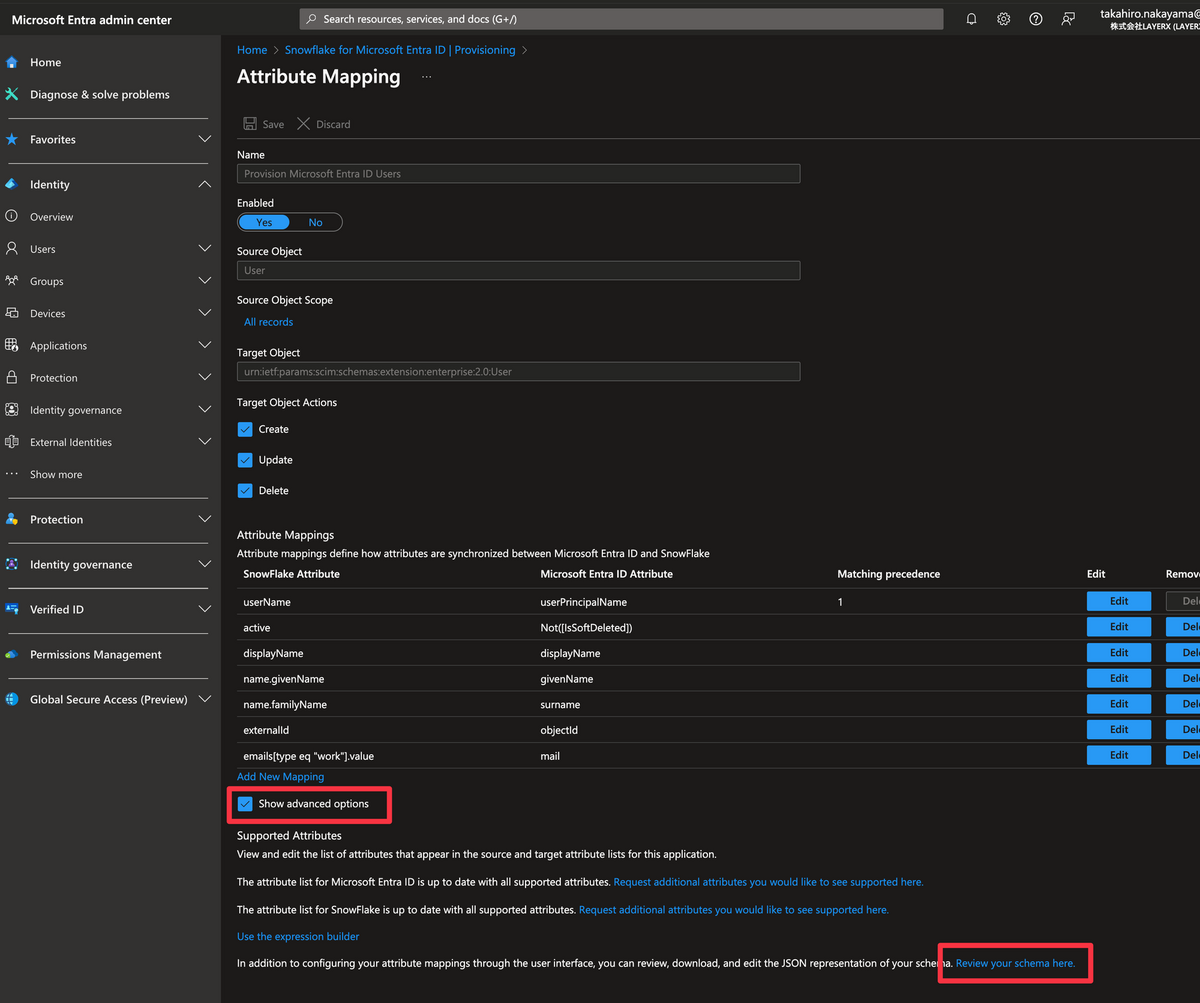Click the Favorites star icon

(12, 139)
